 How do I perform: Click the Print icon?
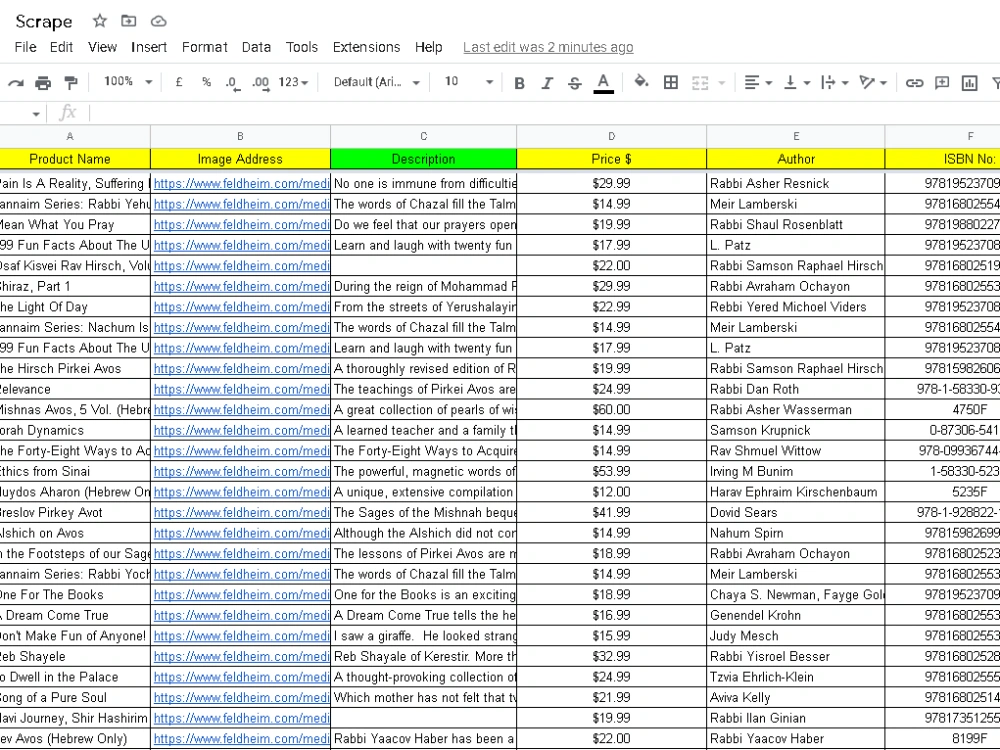43,82
